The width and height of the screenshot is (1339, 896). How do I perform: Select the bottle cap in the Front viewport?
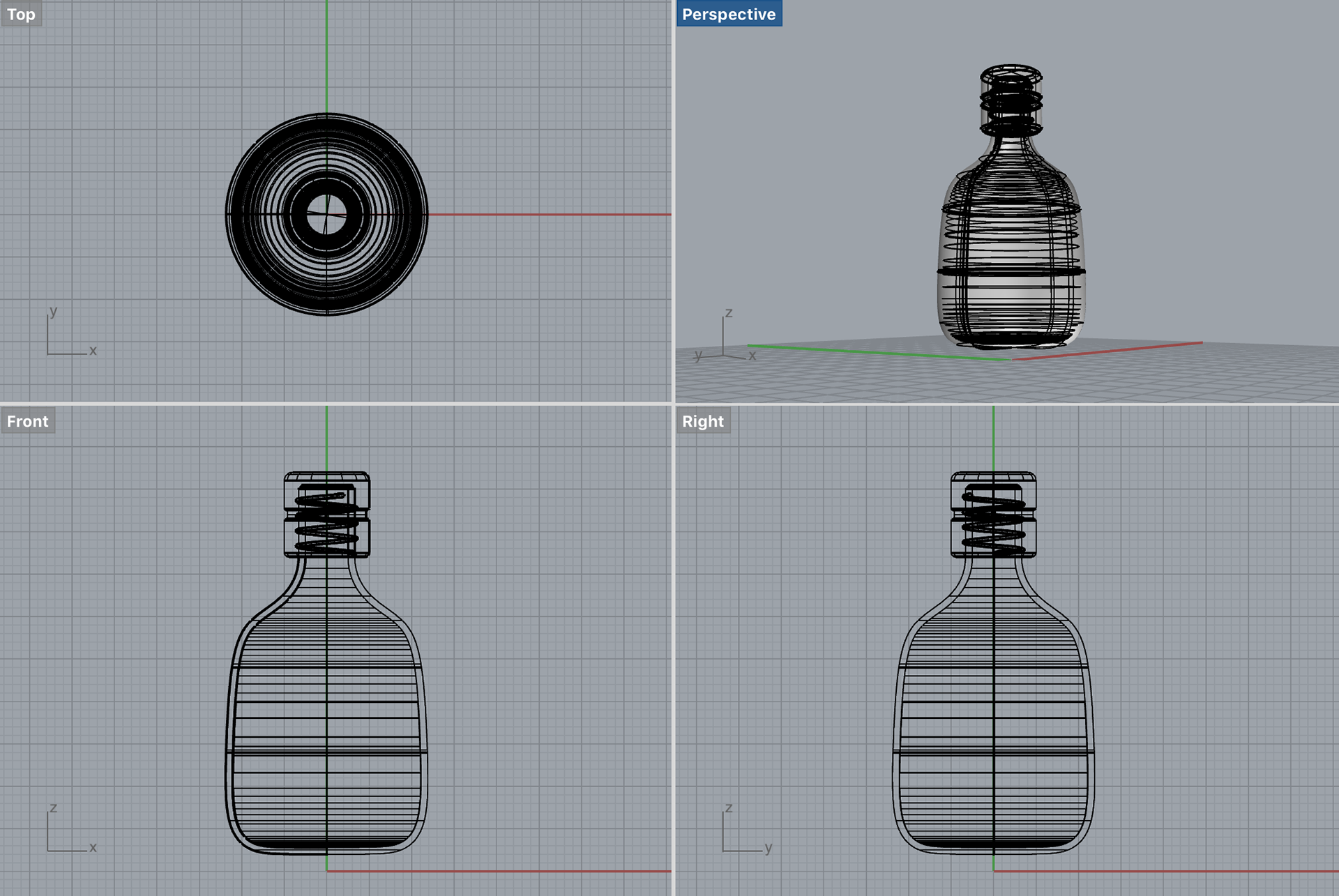326,515
